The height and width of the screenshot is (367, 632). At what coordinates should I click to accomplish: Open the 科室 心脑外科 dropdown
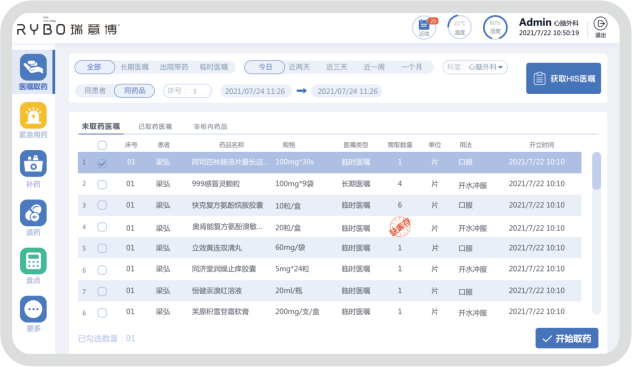(x=475, y=67)
